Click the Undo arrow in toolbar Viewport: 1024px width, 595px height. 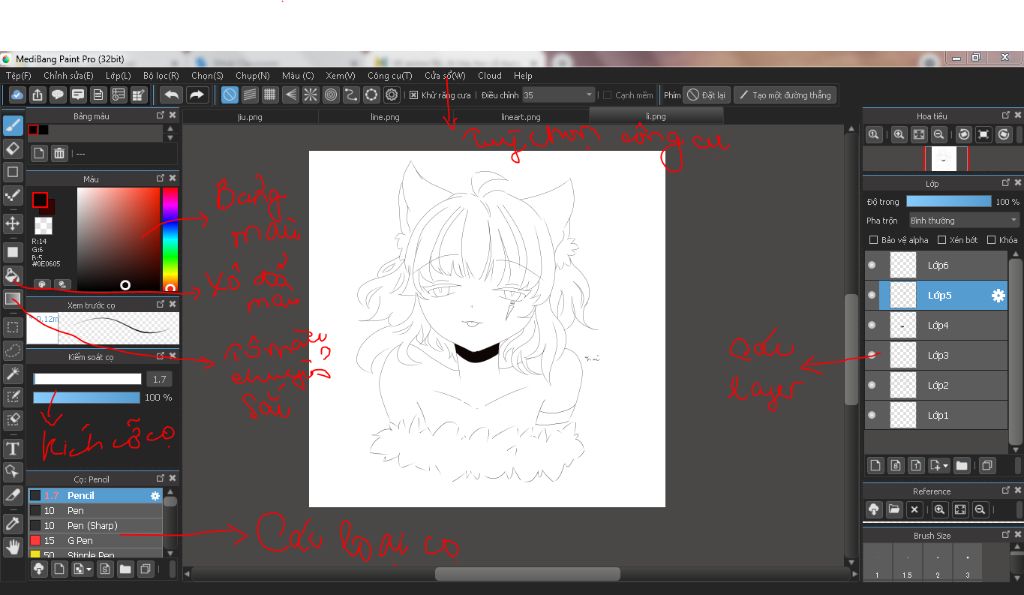171,95
